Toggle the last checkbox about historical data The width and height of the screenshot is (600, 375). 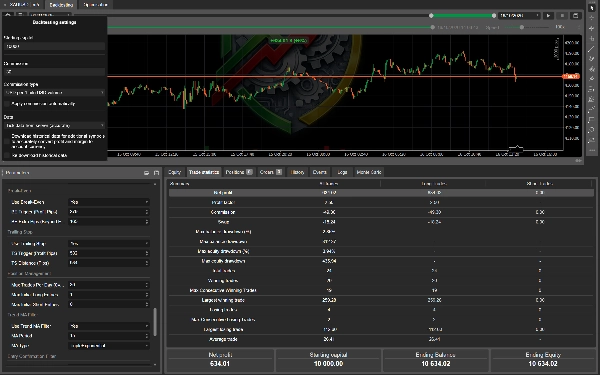(7, 155)
